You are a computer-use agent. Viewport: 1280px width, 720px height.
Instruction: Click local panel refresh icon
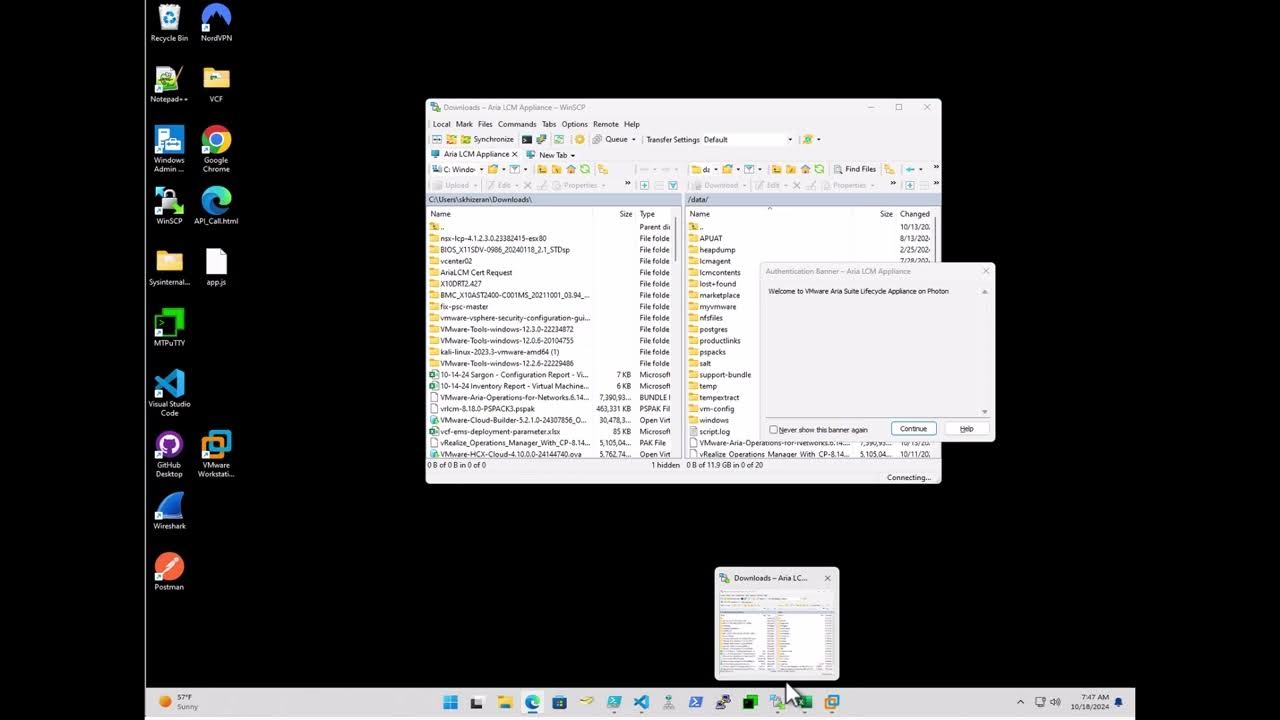click(x=585, y=169)
